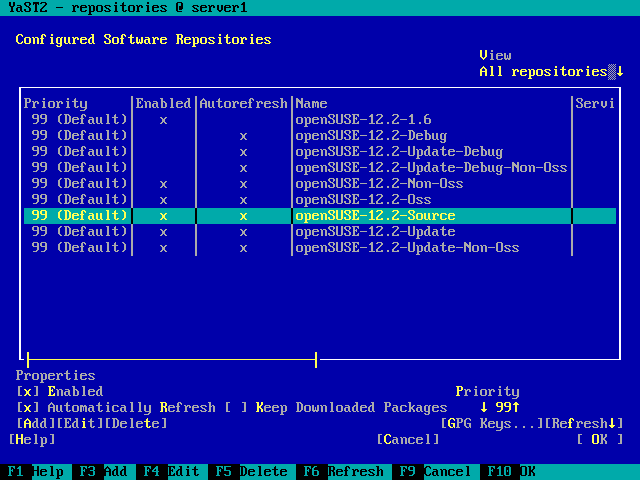
Task: Toggle the Enabled checkbox in Properties
Action: (x=28, y=391)
